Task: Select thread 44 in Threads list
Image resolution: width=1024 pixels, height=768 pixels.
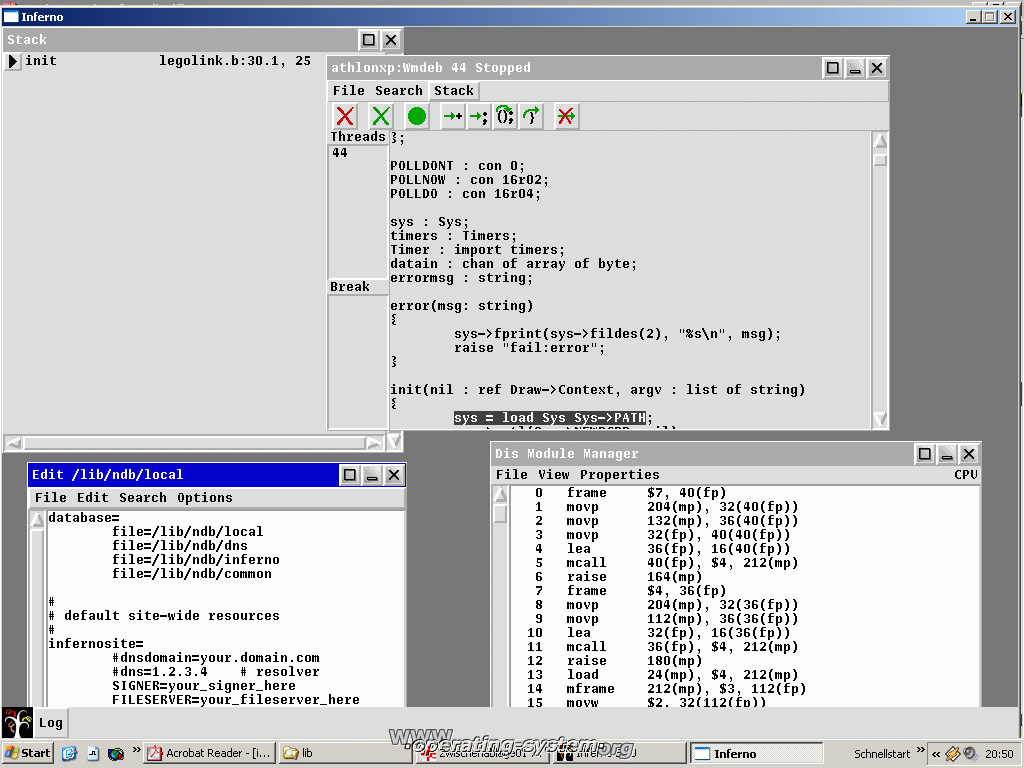Action: point(340,153)
